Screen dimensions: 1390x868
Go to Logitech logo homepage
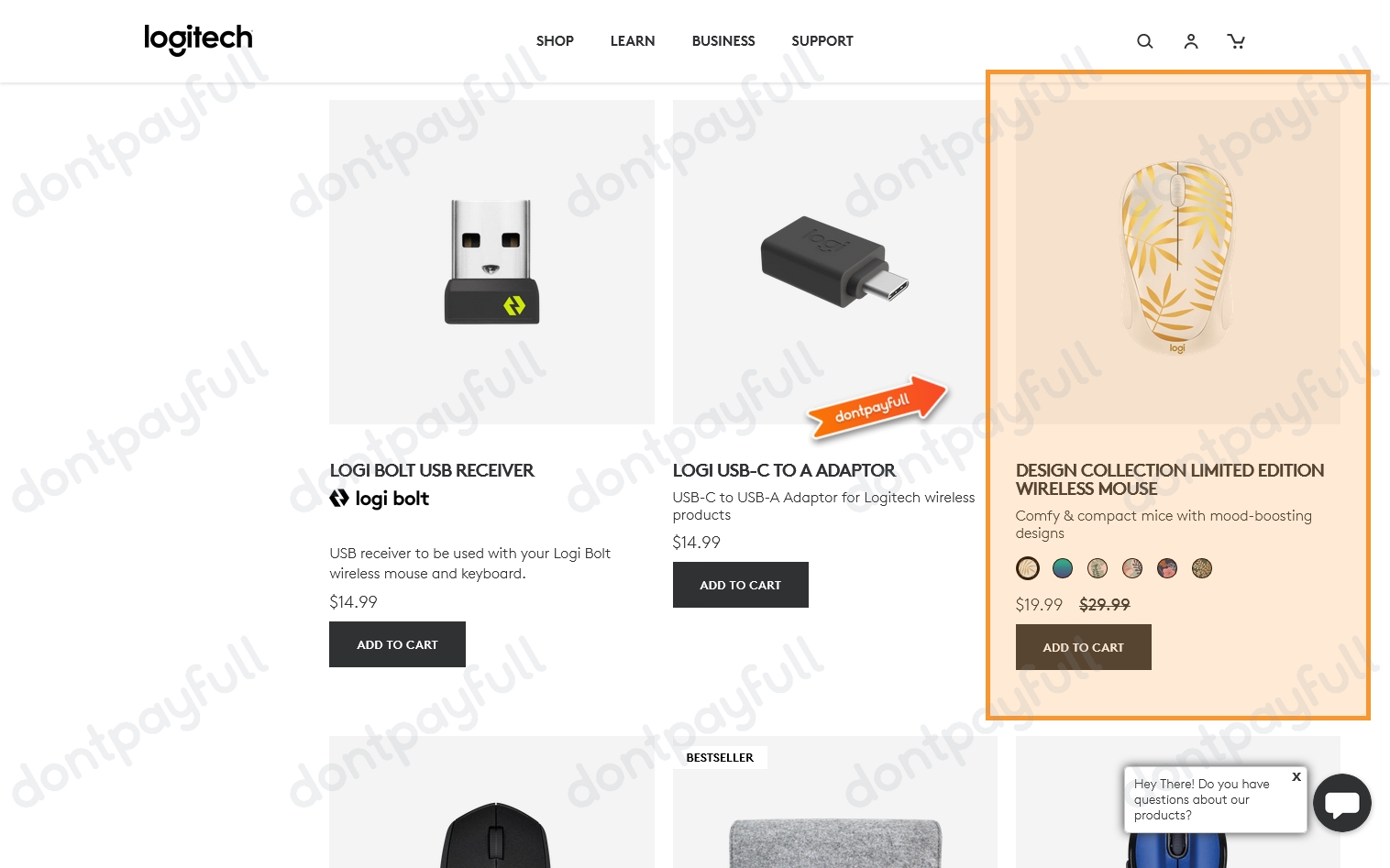[x=198, y=39]
